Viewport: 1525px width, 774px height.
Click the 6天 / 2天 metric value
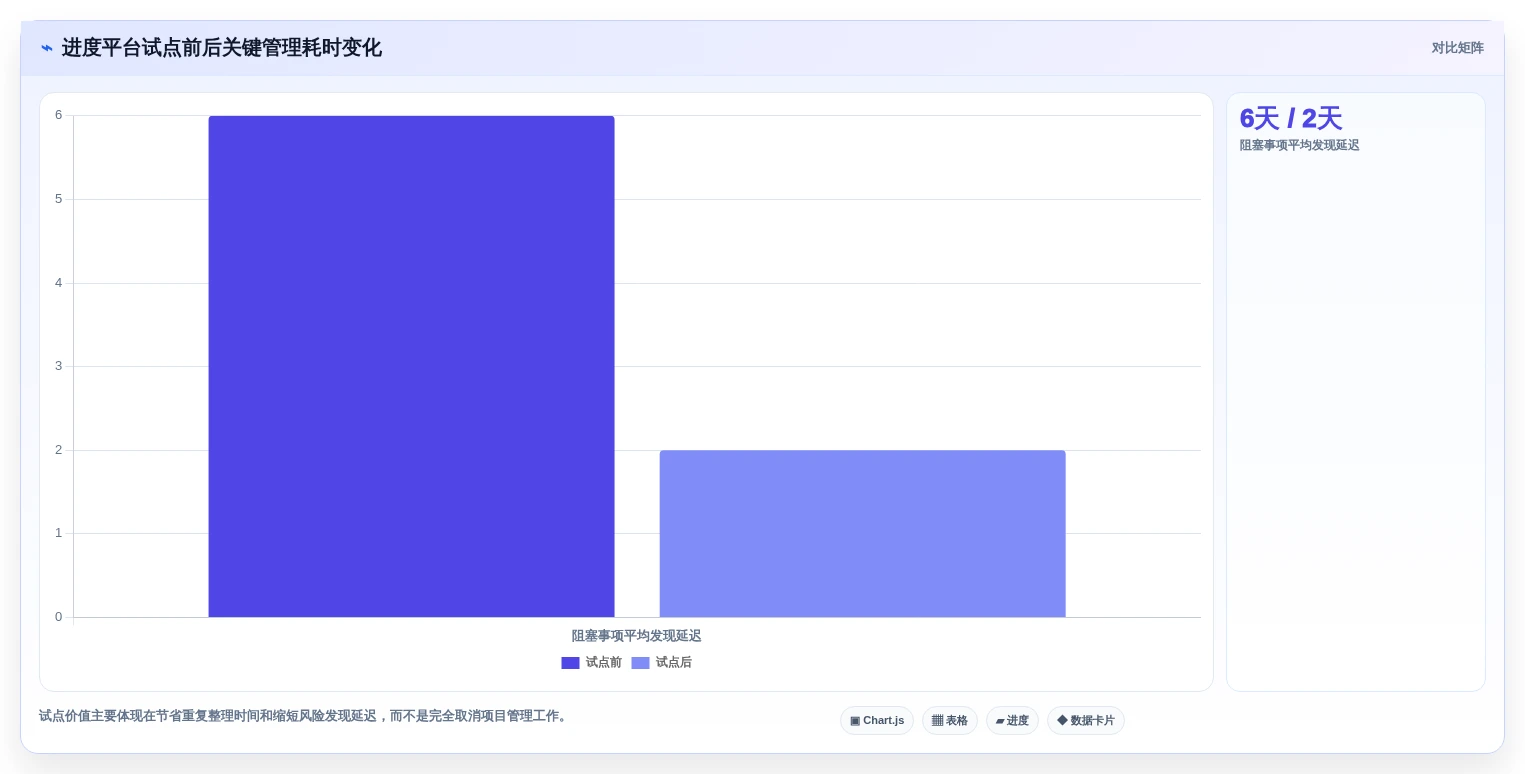[x=1290, y=119]
